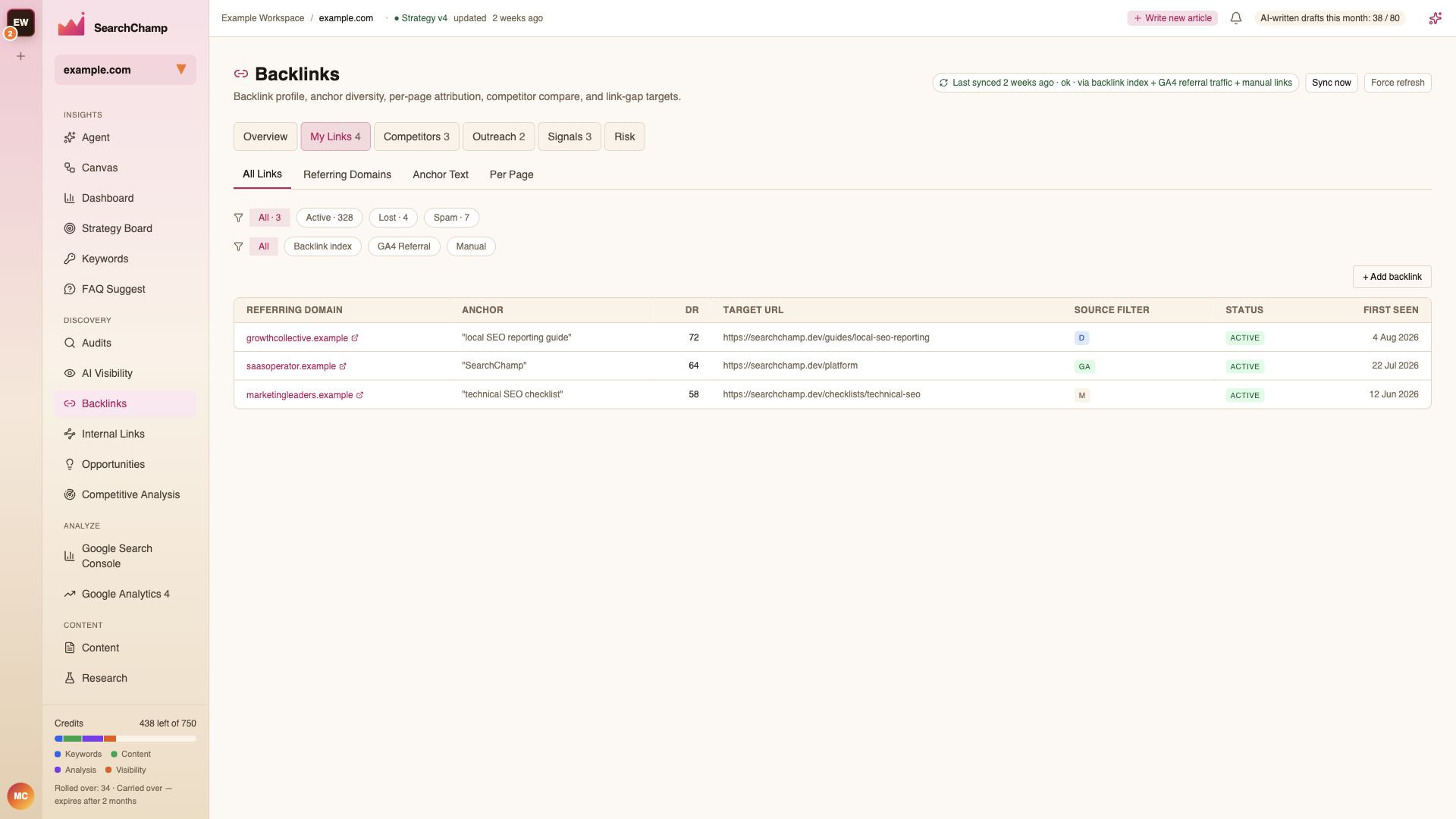Open the Referring Domains sub-tab

[347, 174]
